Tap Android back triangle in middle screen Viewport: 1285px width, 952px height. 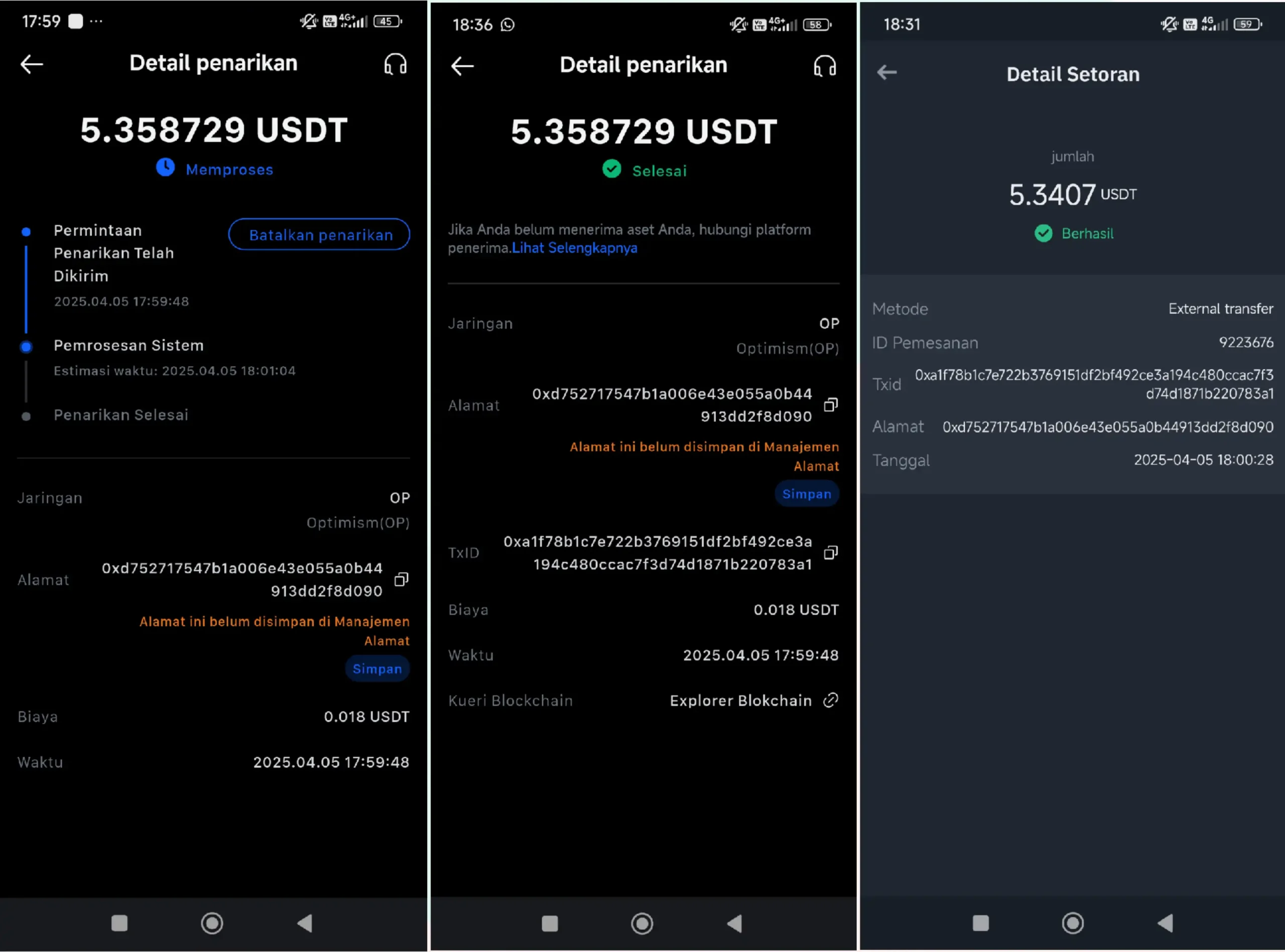734,924
